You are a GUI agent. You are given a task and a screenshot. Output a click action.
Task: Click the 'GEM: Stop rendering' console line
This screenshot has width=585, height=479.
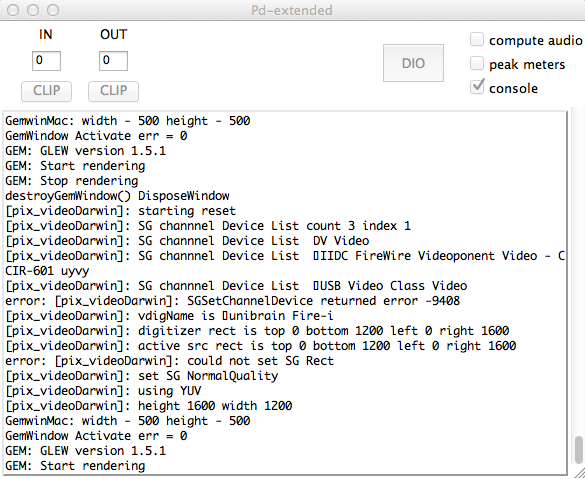coord(72,181)
